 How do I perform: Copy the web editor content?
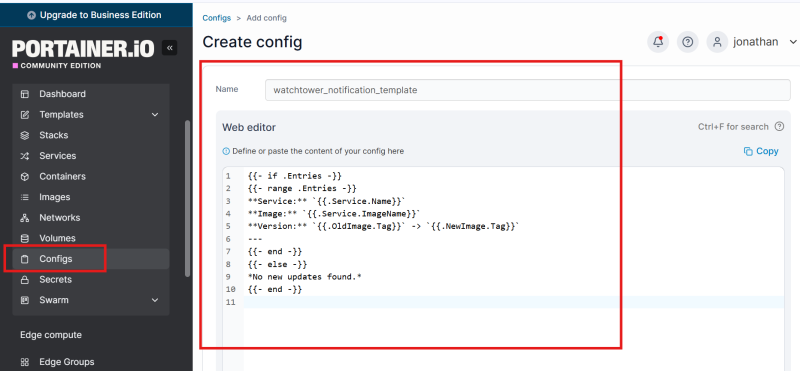(761, 151)
